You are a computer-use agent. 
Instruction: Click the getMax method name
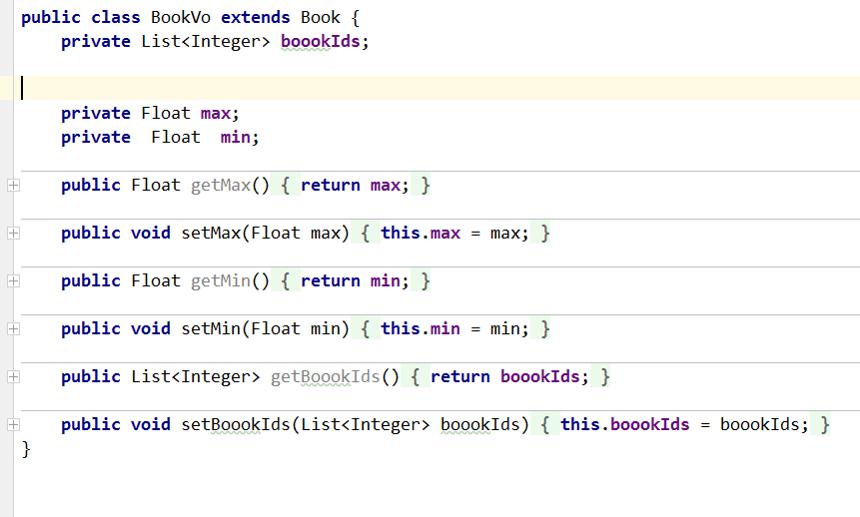click(x=220, y=185)
